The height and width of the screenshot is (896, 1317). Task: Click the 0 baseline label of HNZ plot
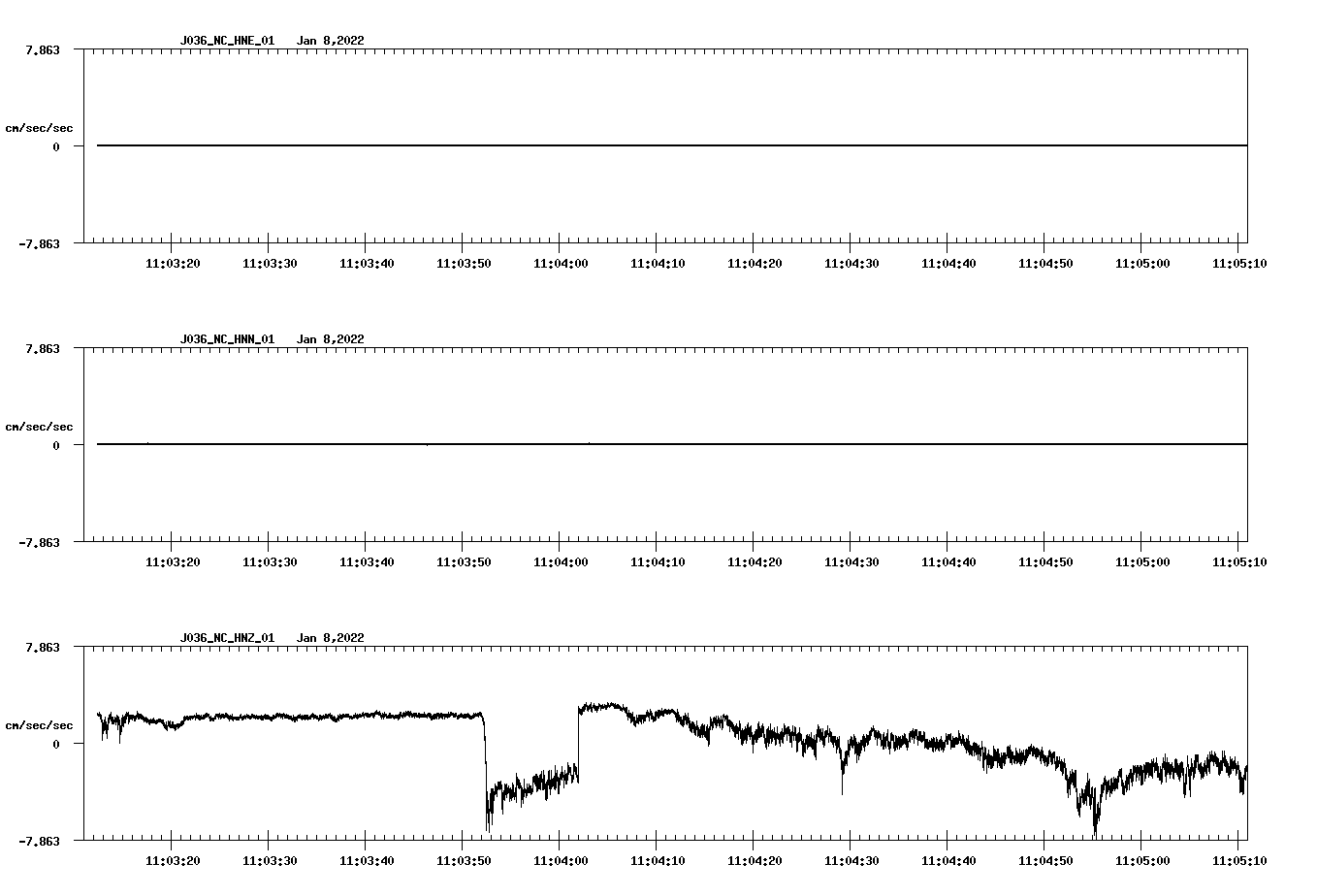point(56,744)
